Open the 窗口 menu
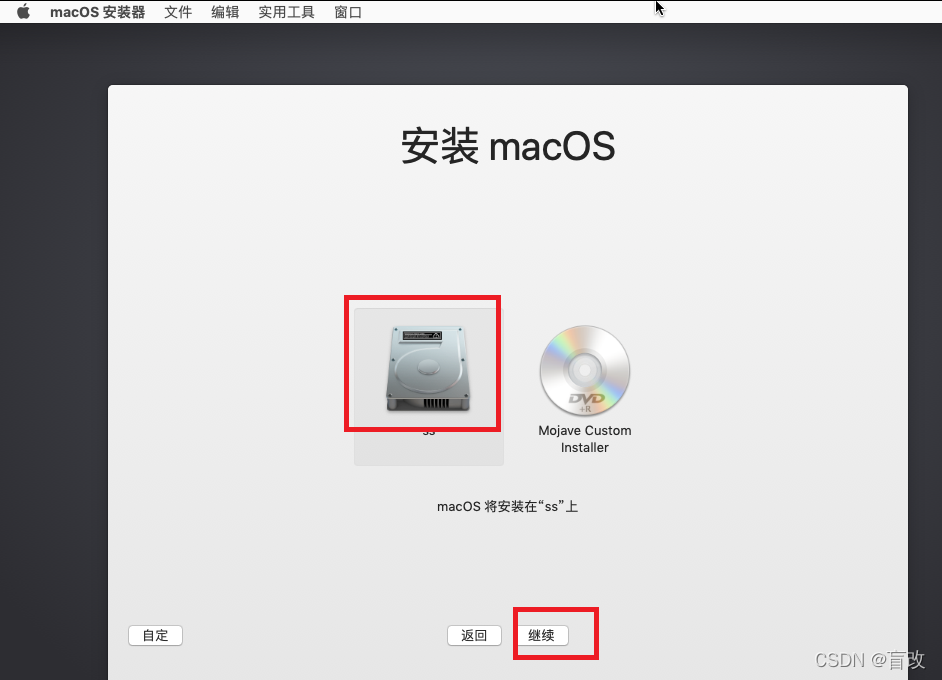This screenshot has height=680, width=942. (x=348, y=12)
